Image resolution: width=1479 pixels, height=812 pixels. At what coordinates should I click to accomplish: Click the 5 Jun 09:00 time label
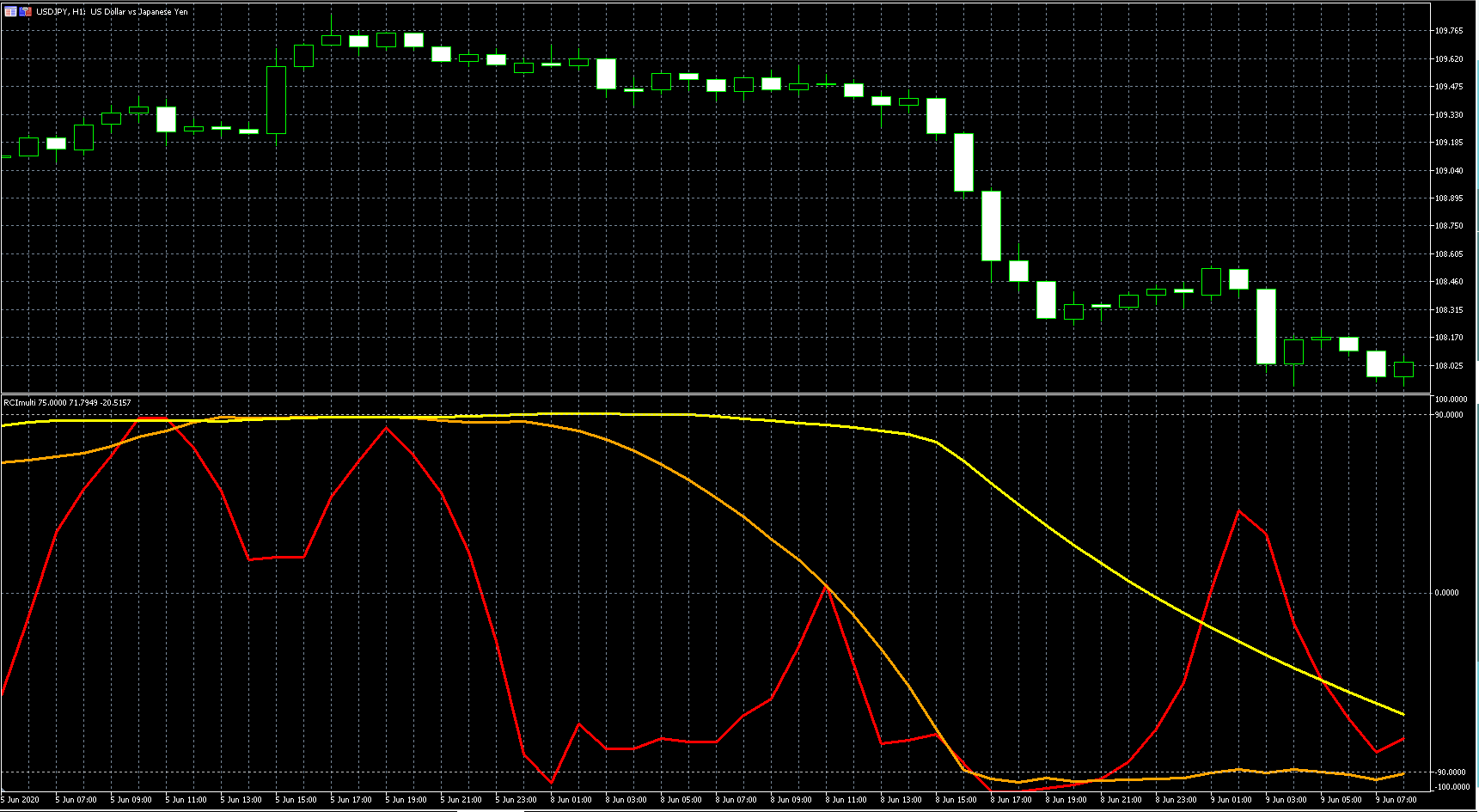pos(131,800)
